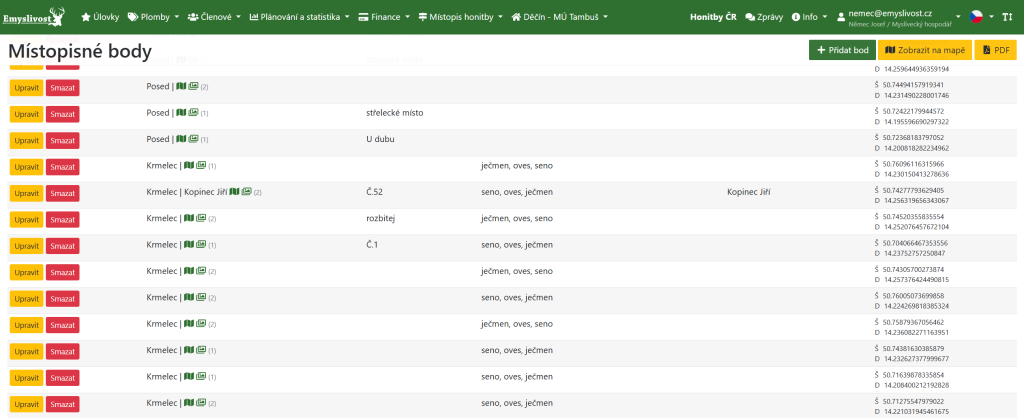Open gallery icon in row with latitude 50.71275547979022
The image size is (1024, 418).
click(x=202, y=402)
